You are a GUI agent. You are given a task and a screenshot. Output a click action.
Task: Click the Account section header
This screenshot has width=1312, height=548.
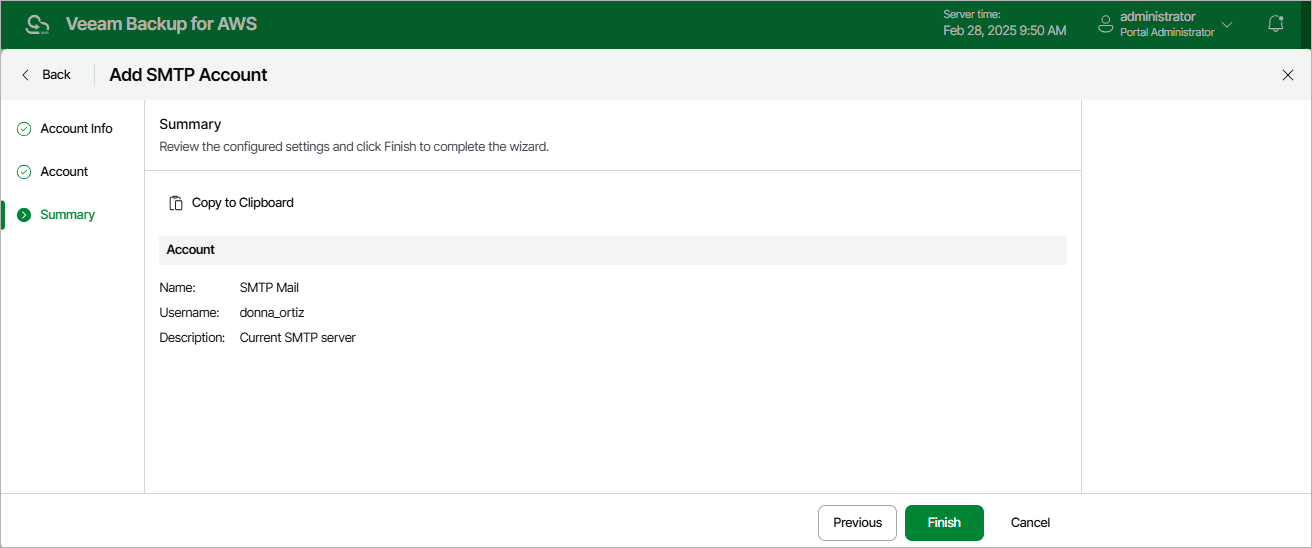(x=191, y=250)
